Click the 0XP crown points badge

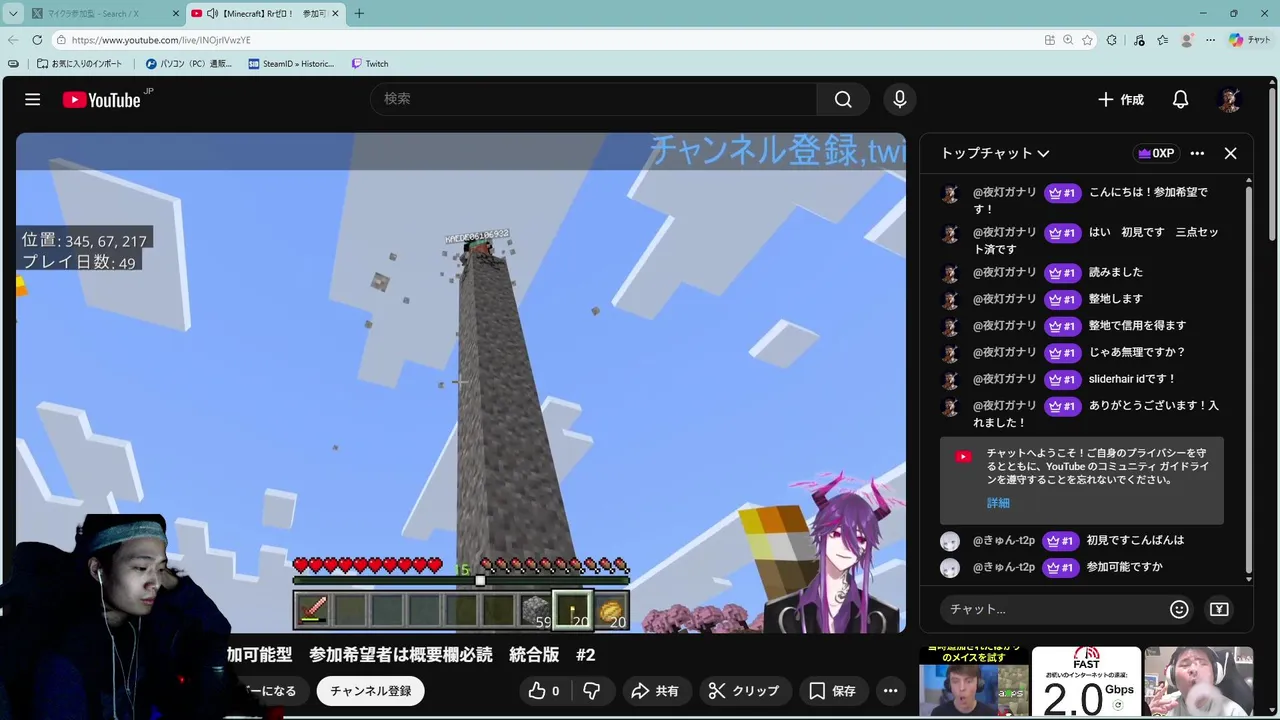1156,153
